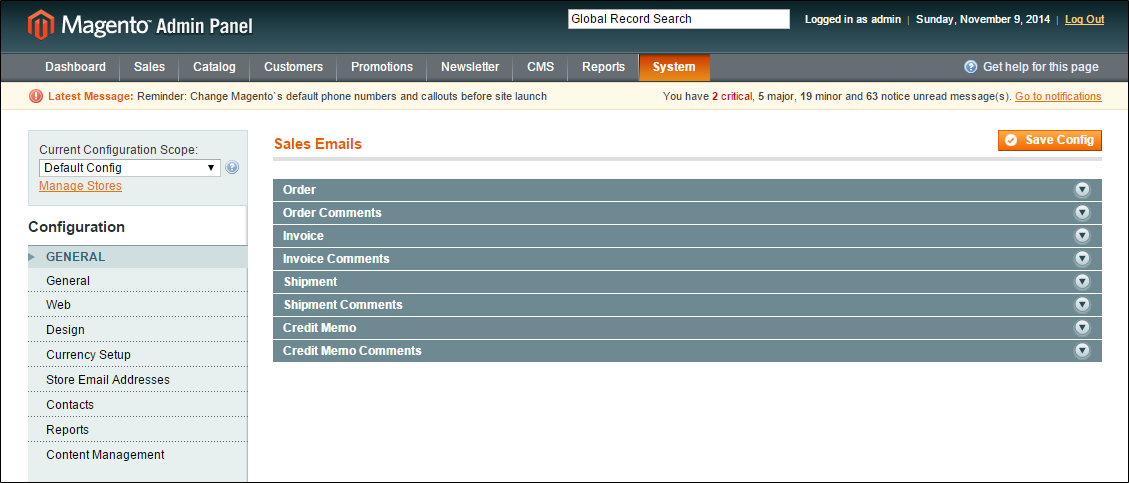Screen dimensions: 1129x483
Task: Open the Shipment Comments section header
Action: tap(687, 305)
